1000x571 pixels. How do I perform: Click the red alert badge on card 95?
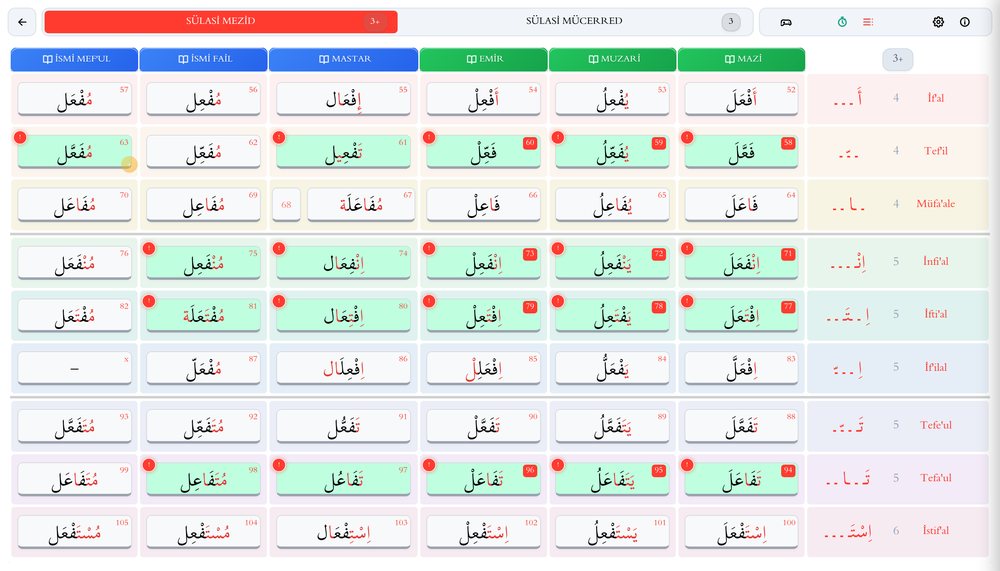(558, 465)
